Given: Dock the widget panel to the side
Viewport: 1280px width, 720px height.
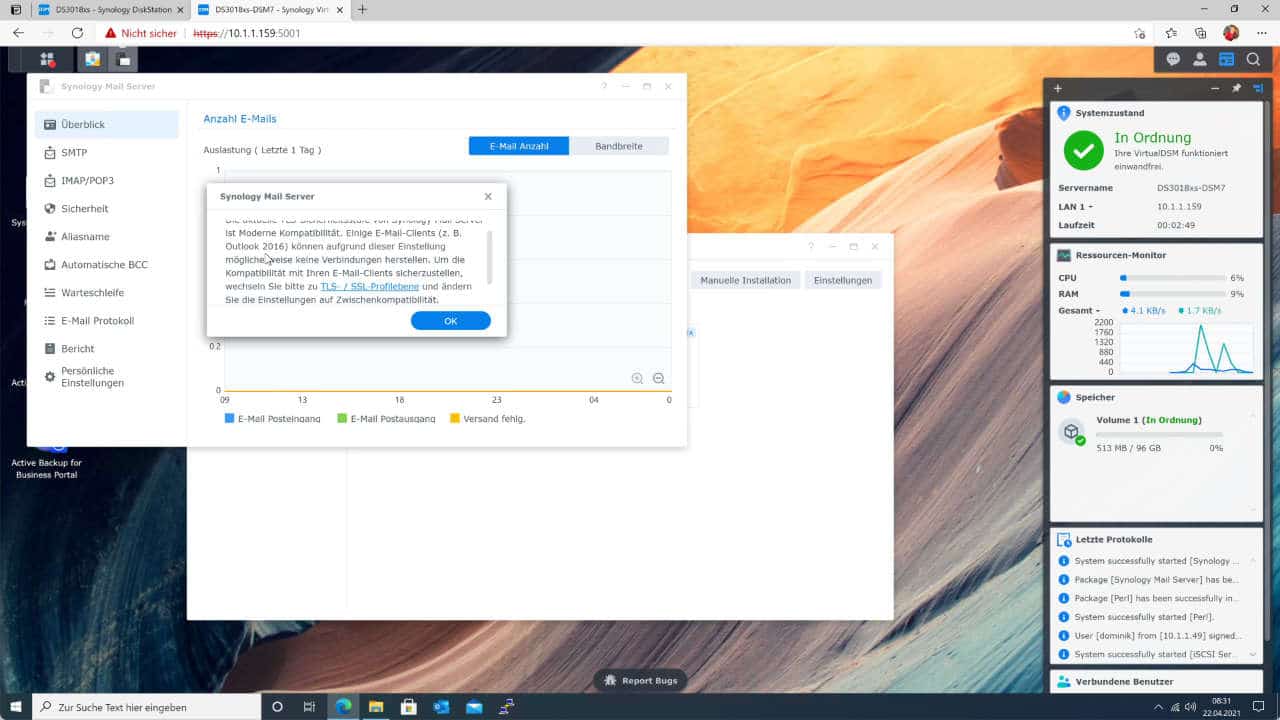Looking at the screenshot, I should pos(1257,88).
